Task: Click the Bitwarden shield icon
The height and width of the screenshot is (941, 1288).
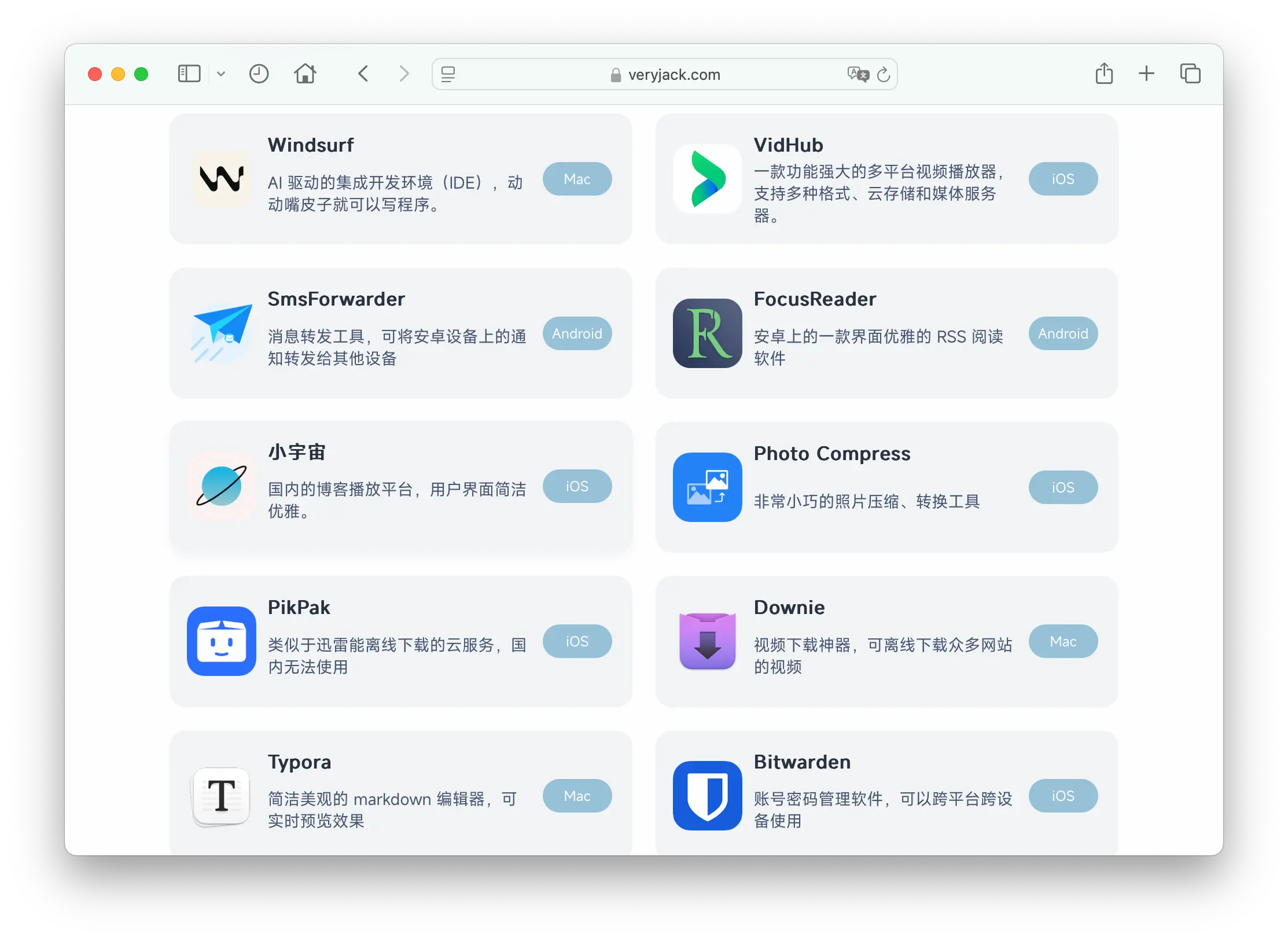Action: [707, 796]
